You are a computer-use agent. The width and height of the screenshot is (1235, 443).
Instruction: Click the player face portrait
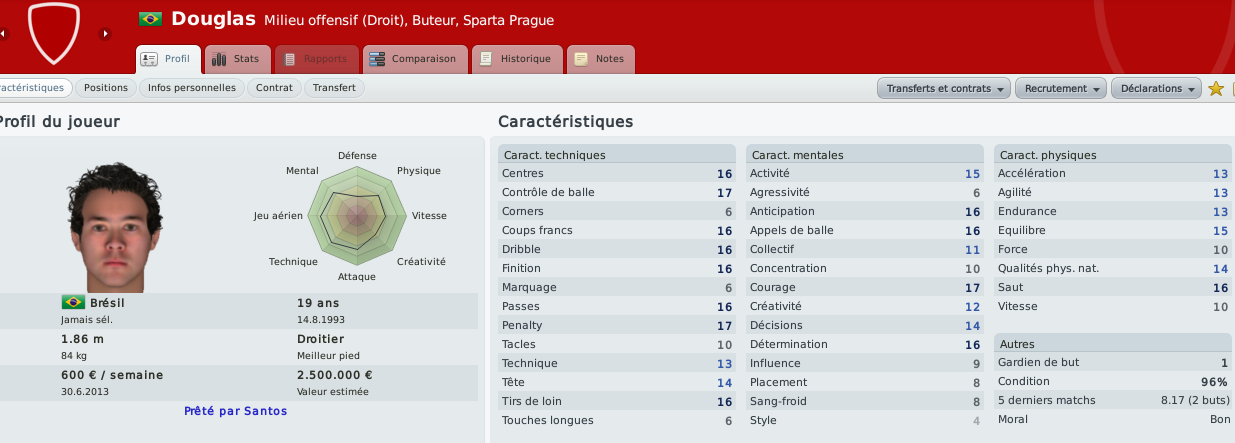click(114, 227)
